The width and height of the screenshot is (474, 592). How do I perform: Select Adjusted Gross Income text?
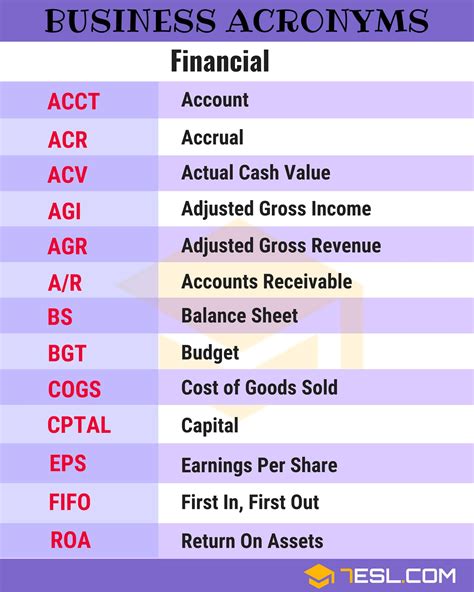point(276,209)
